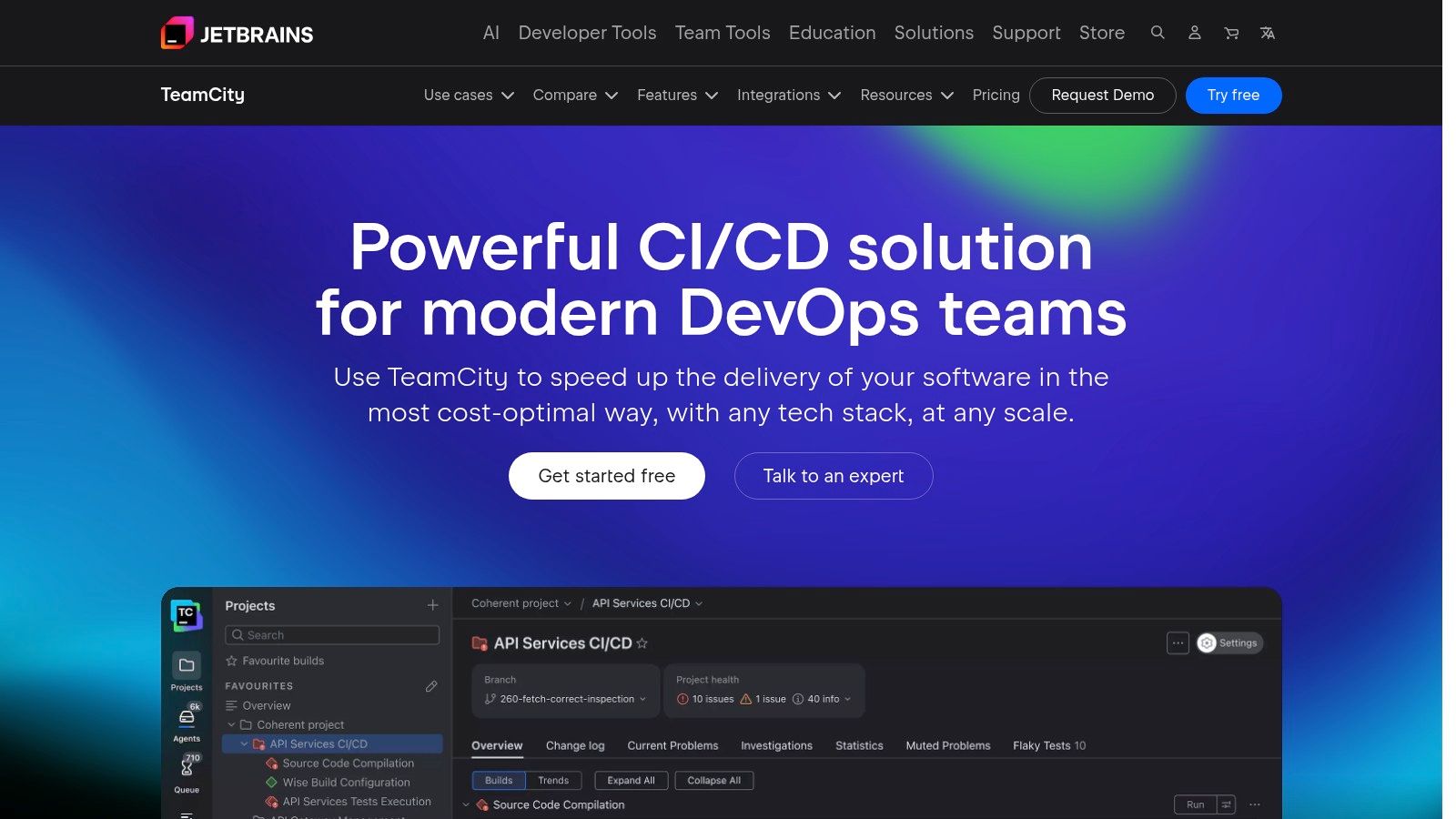Switch the Builds/Trends toggle to Trends
Image resolution: width=1456 pixels, height=819 pixels.
point(553,780)
